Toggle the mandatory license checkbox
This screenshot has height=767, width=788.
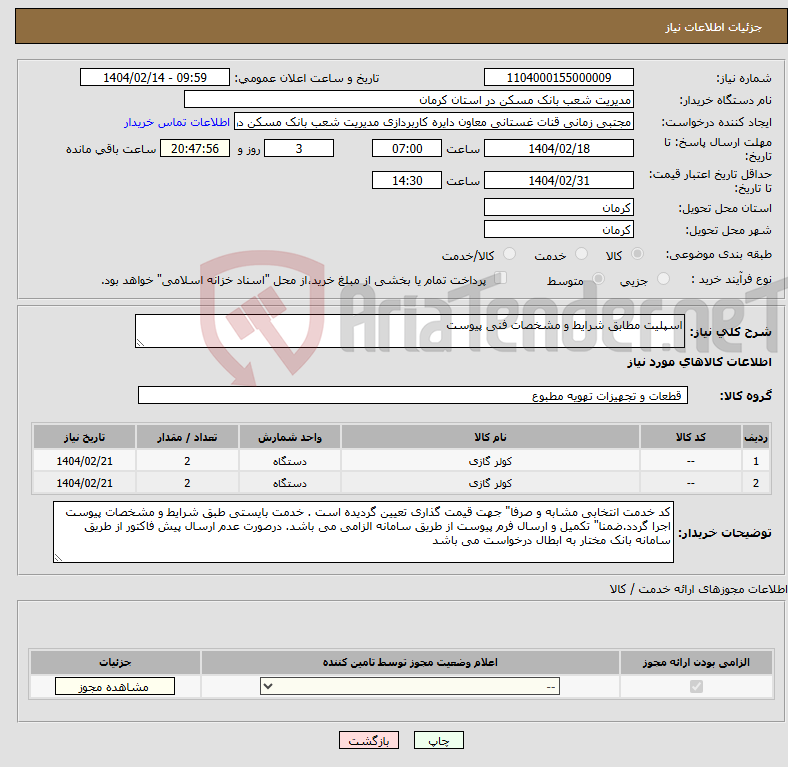click(696, 686)
